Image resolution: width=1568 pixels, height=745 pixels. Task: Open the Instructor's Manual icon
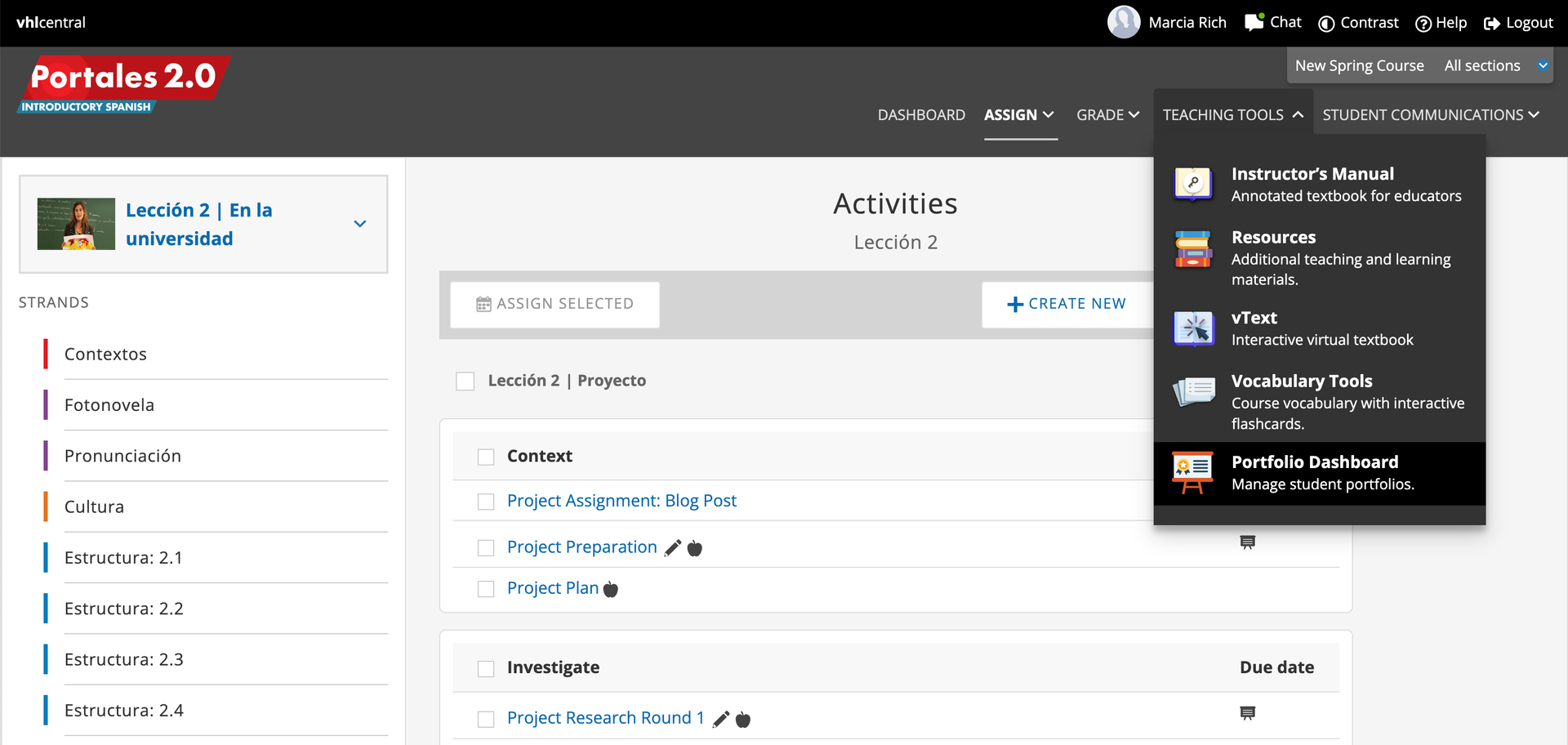tap(1193, 183)
